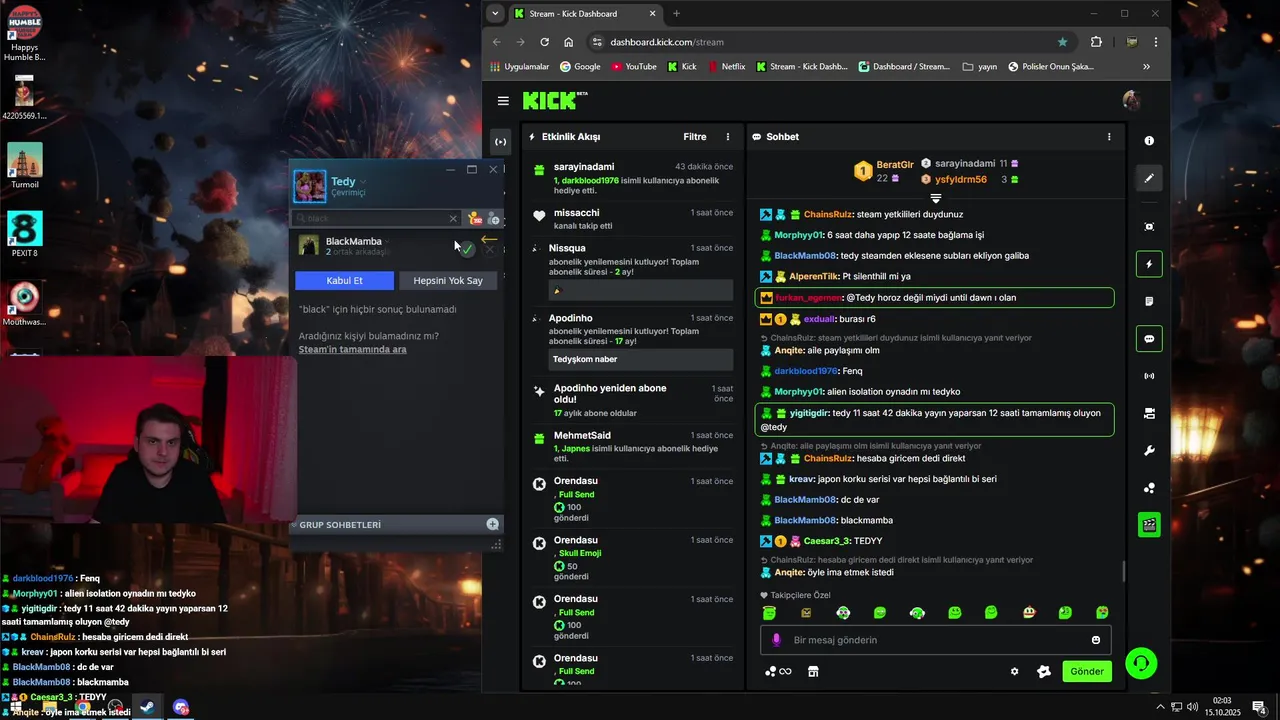Toggle the chat bubble panel icon
1280x720 pixels.
[x=1149, y=339]
